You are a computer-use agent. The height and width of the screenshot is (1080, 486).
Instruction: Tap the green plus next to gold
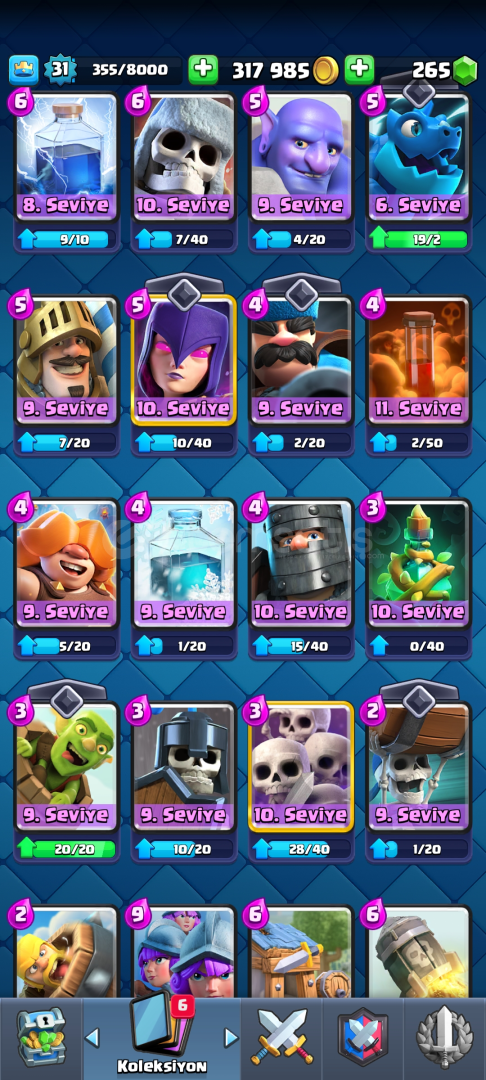[x=203, y=70]
